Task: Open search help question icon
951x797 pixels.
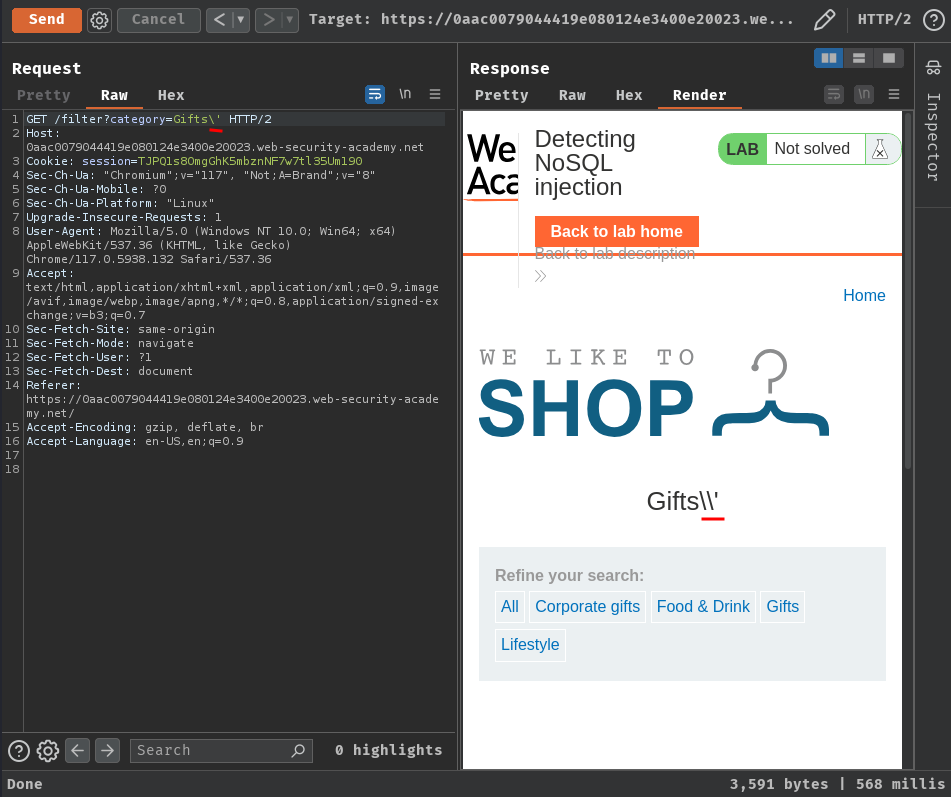Action: 19,751
